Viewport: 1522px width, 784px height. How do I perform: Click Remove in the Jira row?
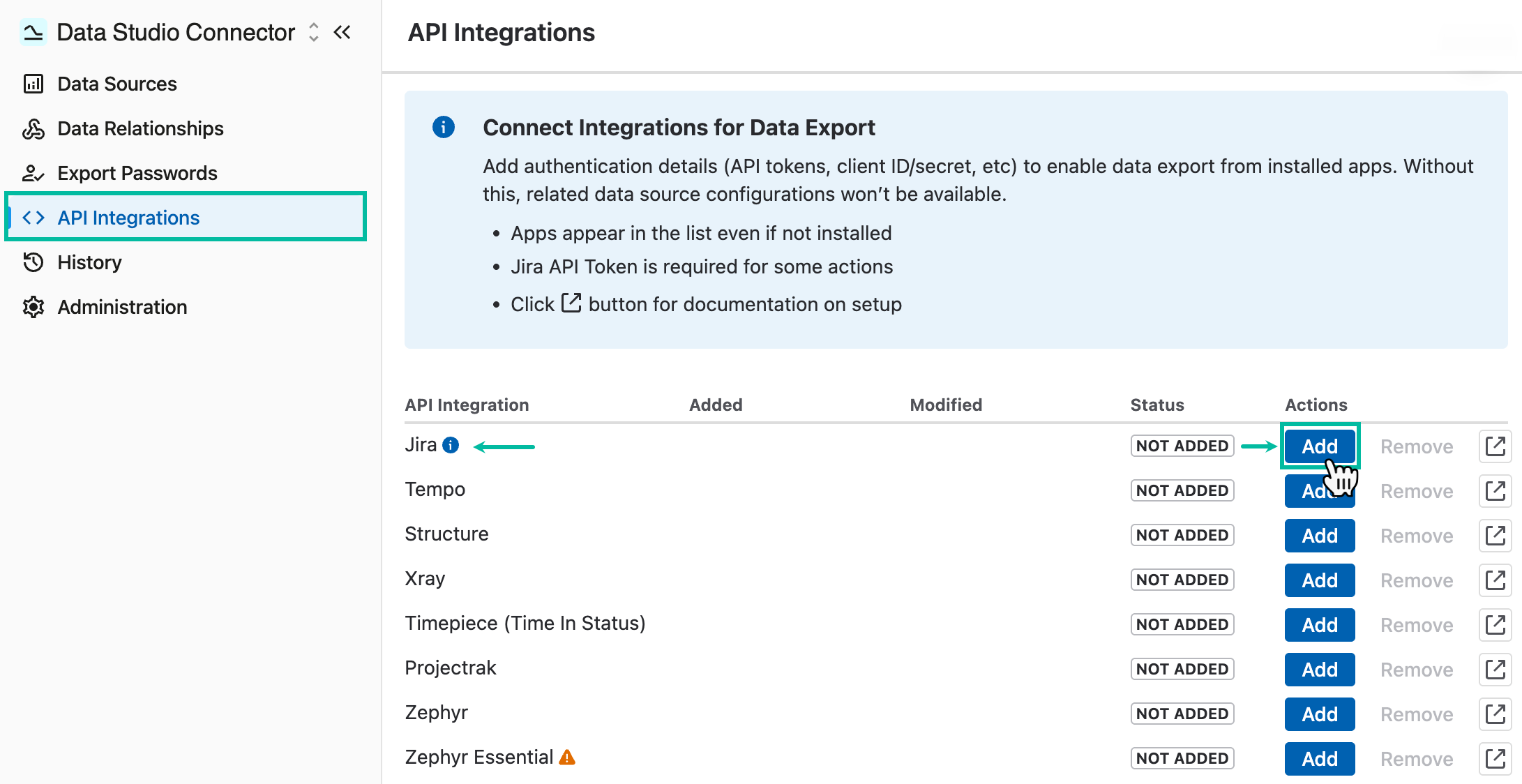tap(1417, 446)
